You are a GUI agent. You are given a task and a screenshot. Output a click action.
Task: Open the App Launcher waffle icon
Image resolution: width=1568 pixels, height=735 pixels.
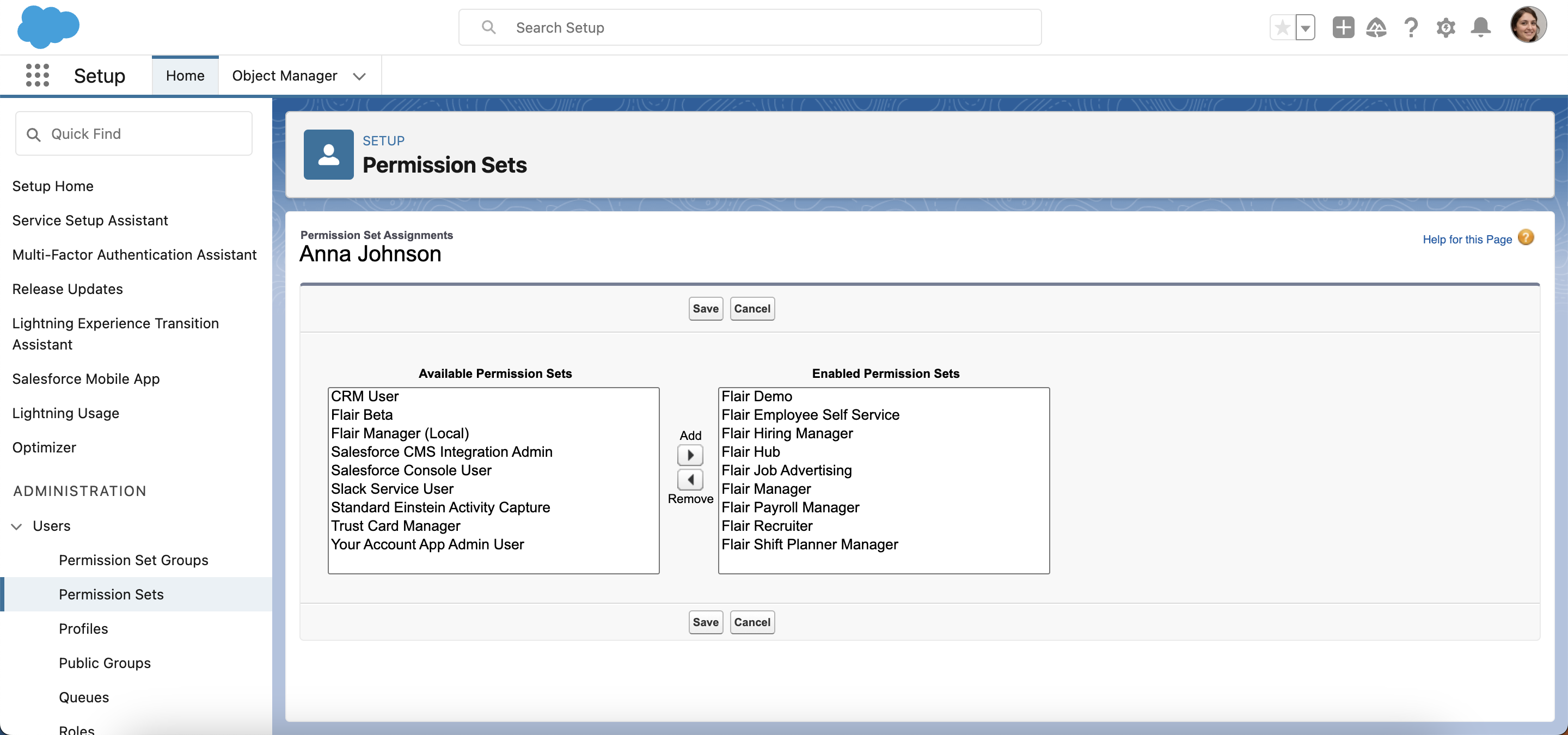click(x=38, y=76)
